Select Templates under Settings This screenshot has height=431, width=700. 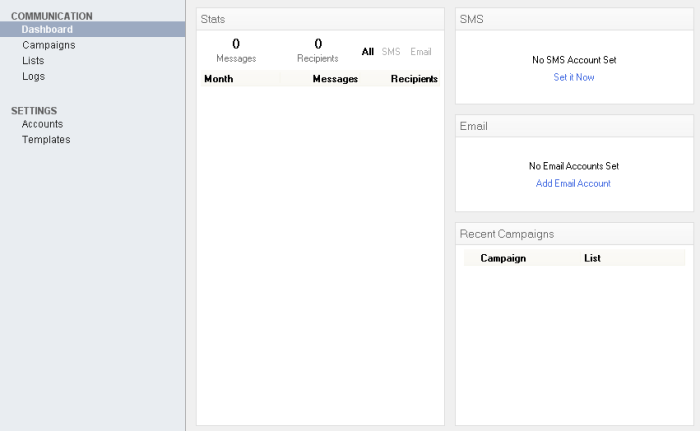click(x=46, y=140)
